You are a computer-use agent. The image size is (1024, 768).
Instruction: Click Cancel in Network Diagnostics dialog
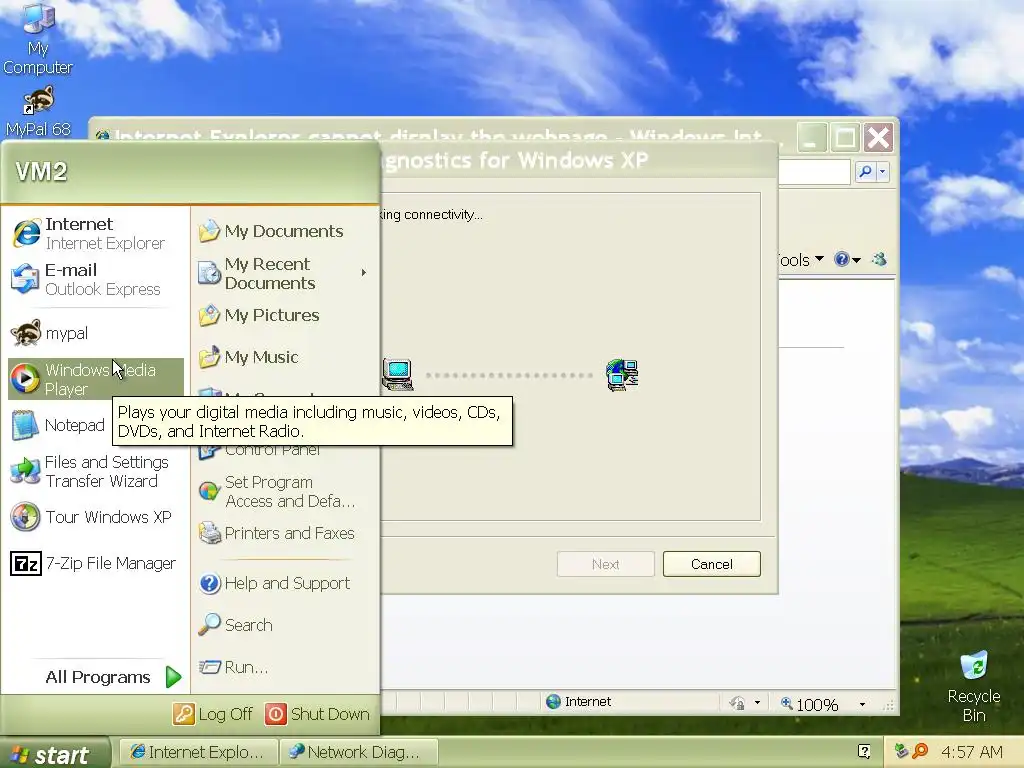click(x=712, y=564)
